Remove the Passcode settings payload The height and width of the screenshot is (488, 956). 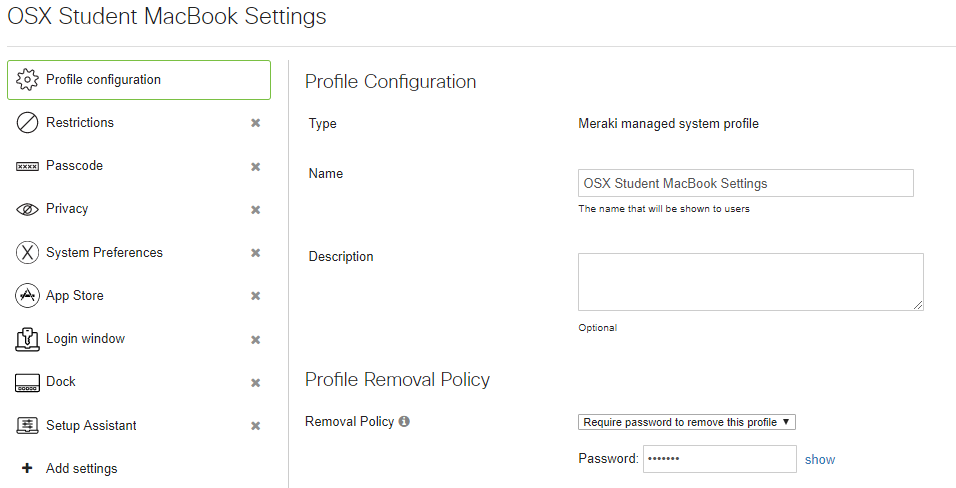255,167
